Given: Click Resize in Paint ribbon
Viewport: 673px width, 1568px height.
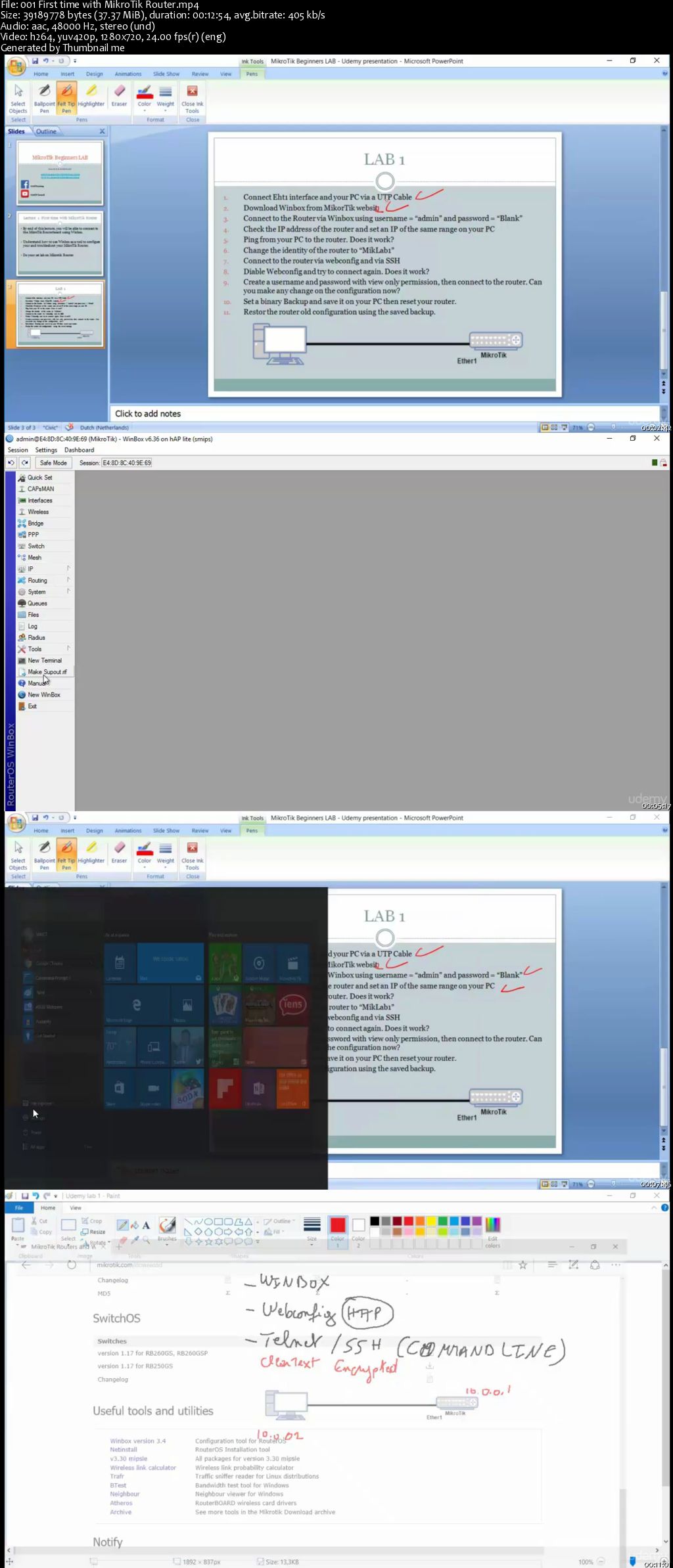Looking at the screenshot, I should [93, 1232].
